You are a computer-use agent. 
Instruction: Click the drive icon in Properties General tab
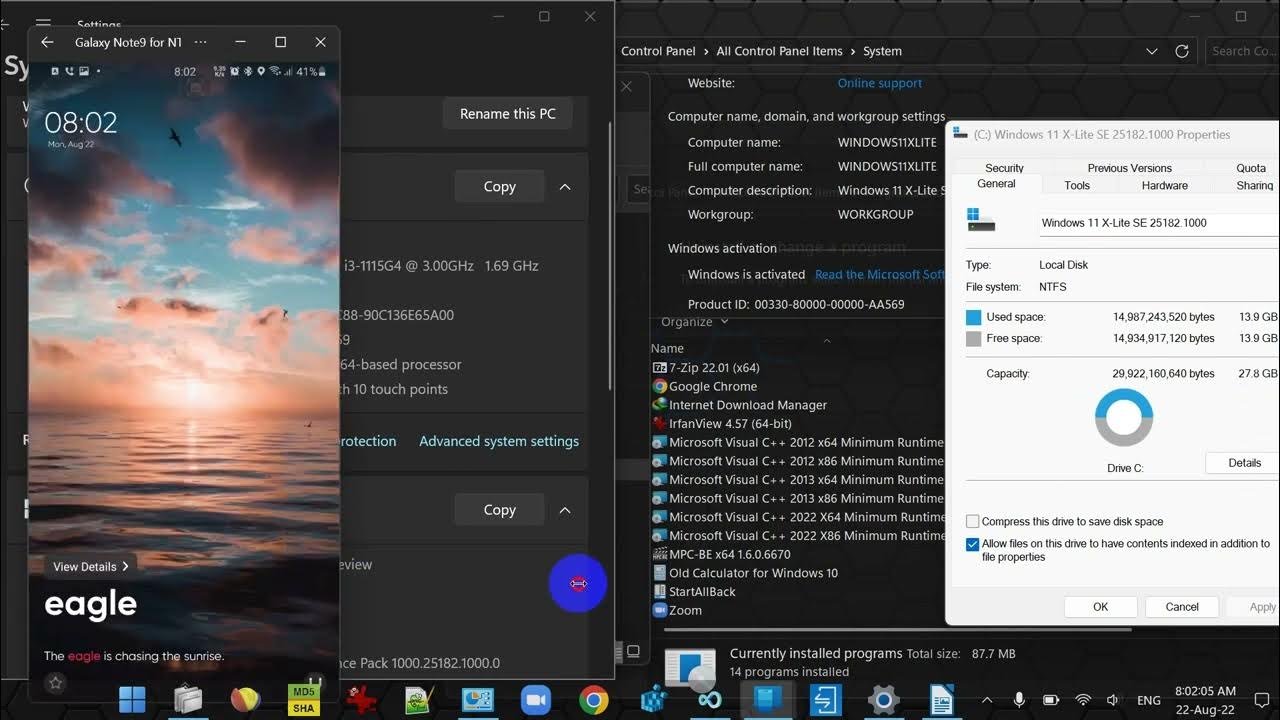981,220
